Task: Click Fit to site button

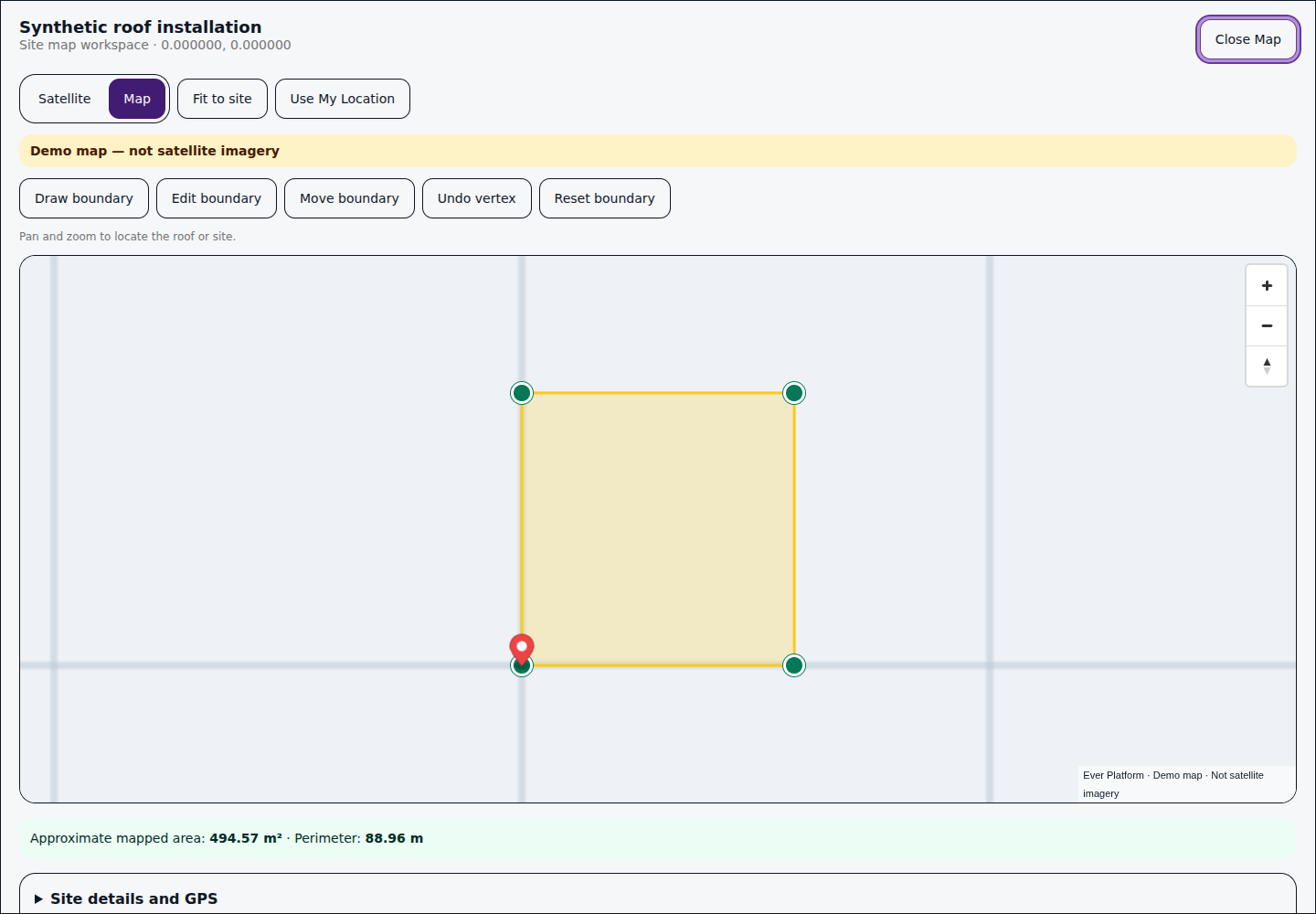Action: coord(222,99)
